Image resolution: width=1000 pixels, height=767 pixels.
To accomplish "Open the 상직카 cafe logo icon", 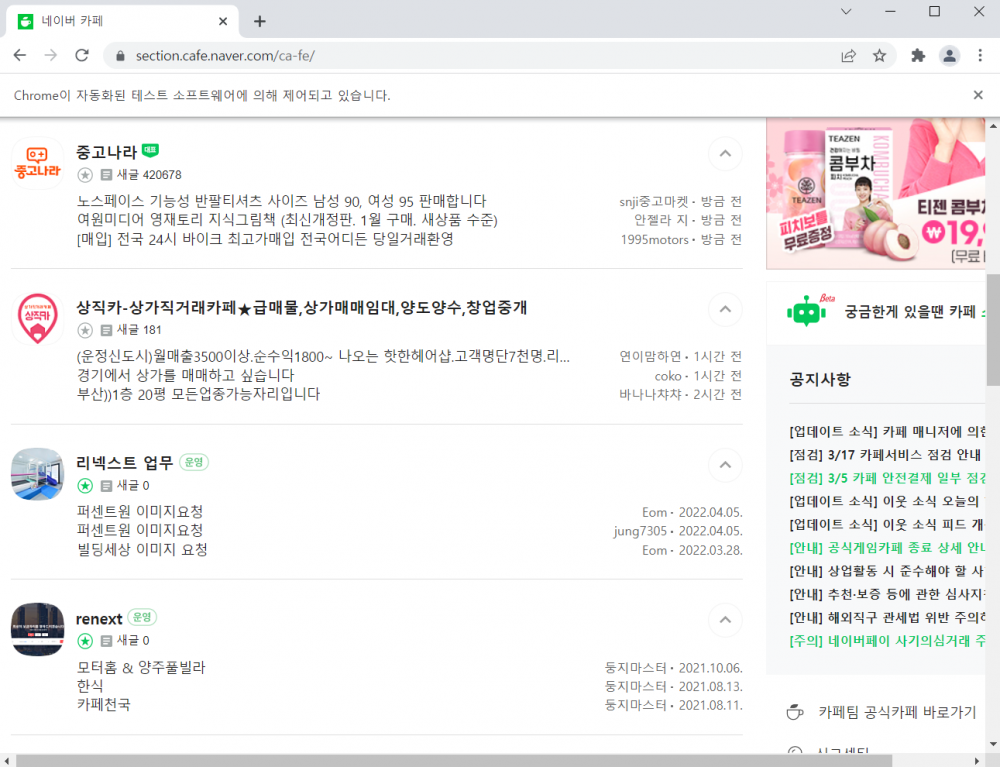I will [38, 318].
